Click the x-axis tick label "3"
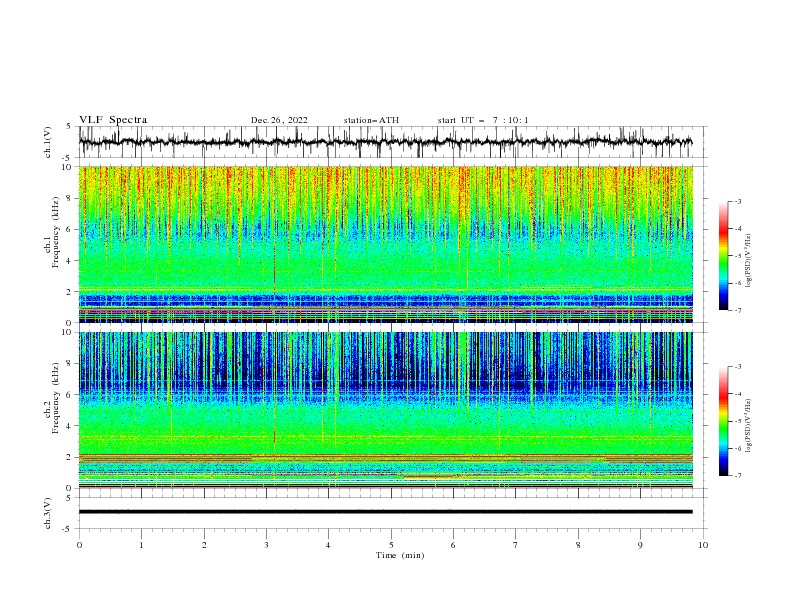Viewport: 792px width, 612px height. (x=266, y=545)
